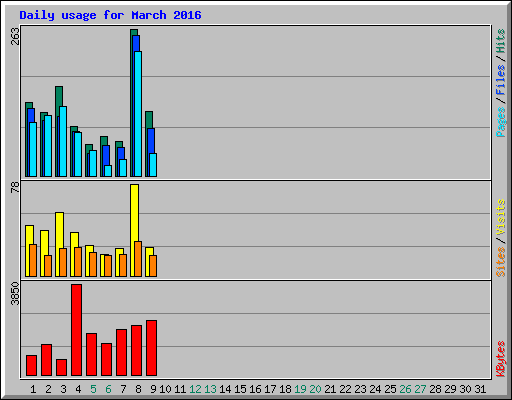Click the title "Daily usage for March 2016"
The image size is (512, 400).
(x=110, y=15)
